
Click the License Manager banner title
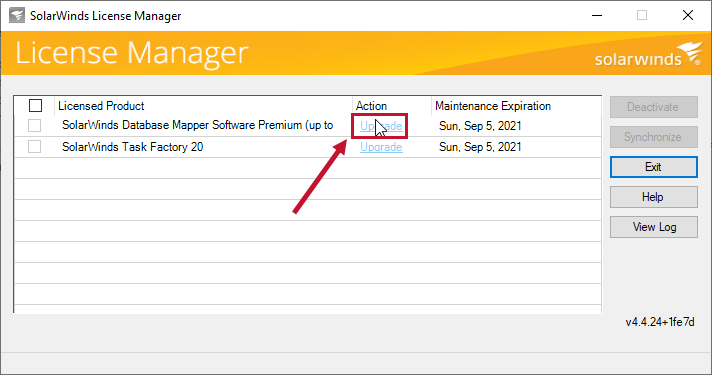132,53
